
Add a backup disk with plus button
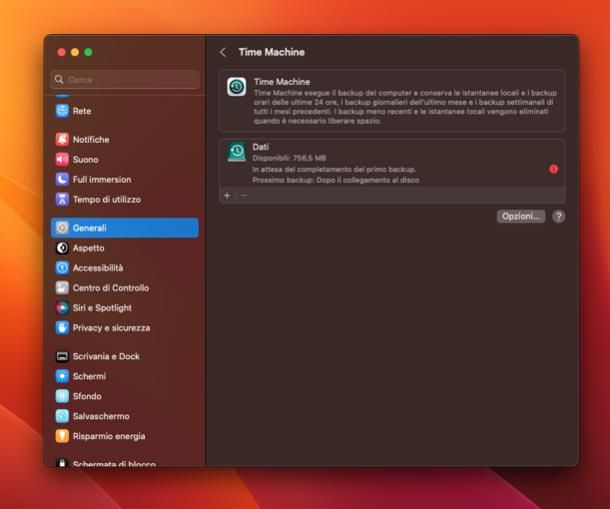[227, 195]
